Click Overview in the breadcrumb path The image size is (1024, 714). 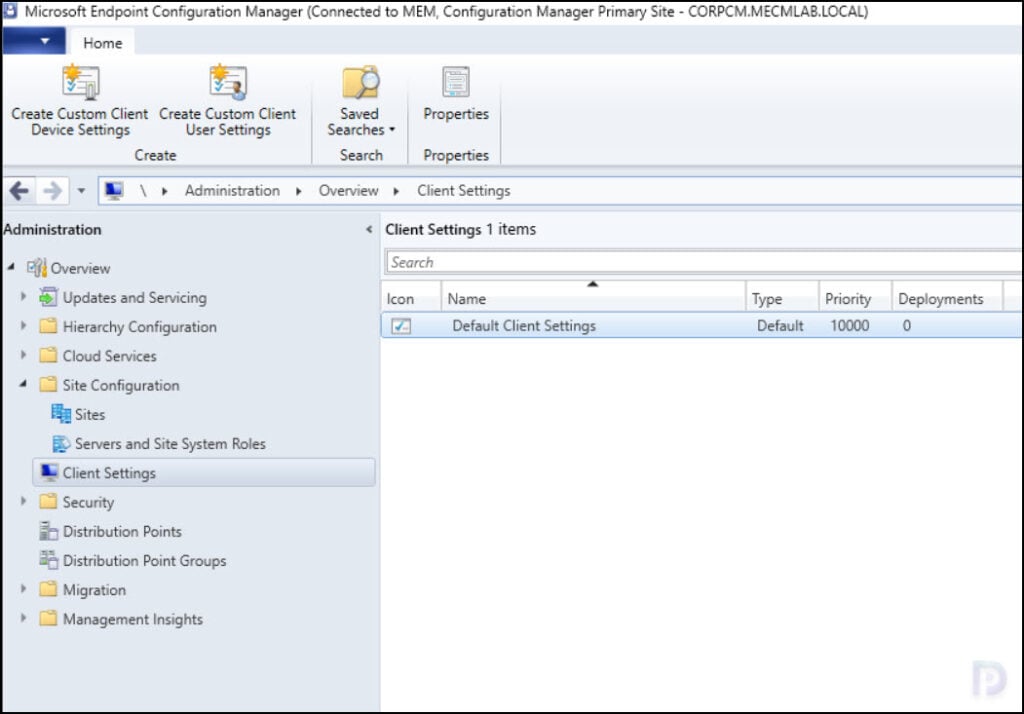pyautogui.click(x=348, y=191)
